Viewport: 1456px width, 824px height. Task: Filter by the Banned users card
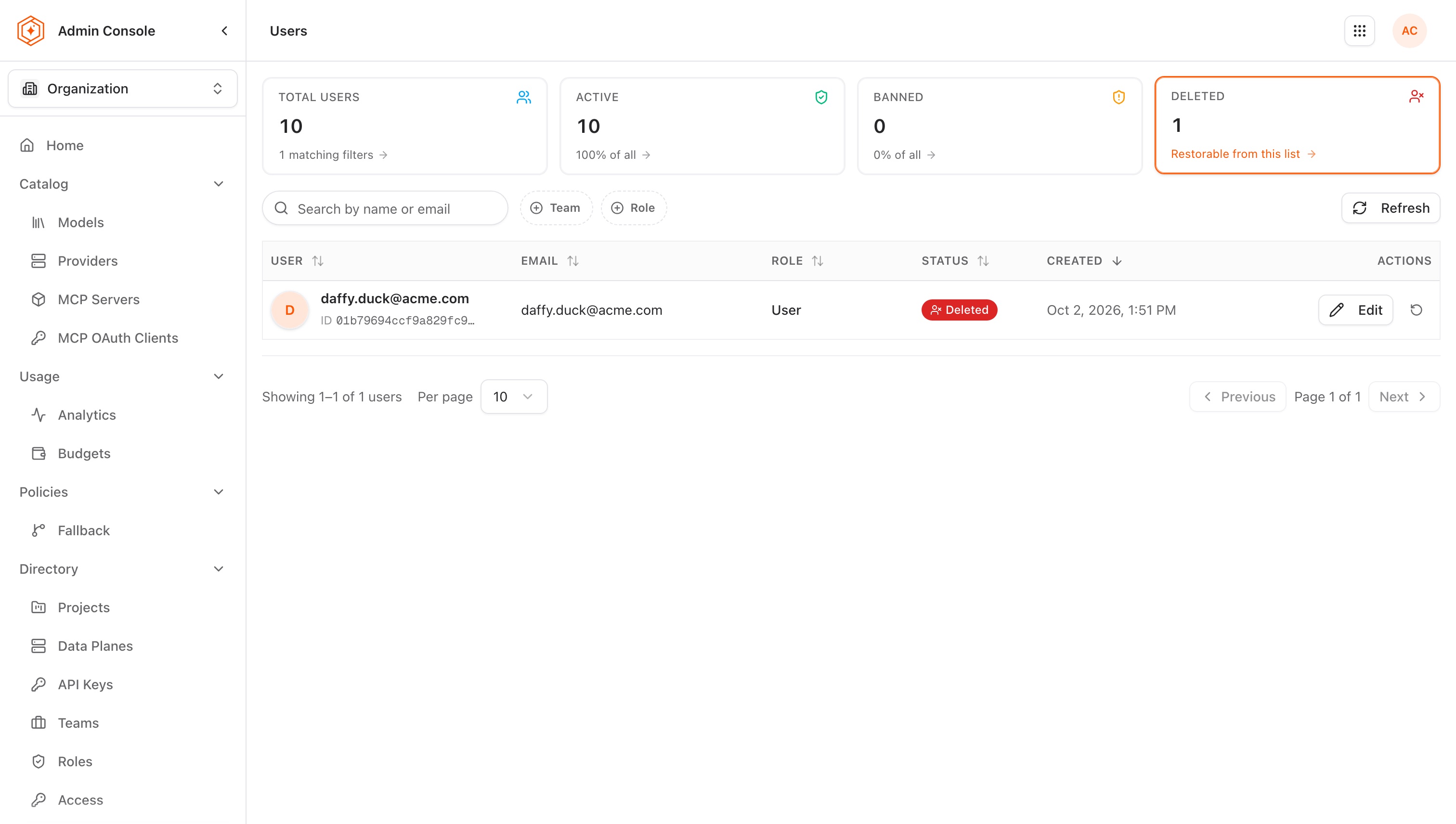pos(1000,126)
